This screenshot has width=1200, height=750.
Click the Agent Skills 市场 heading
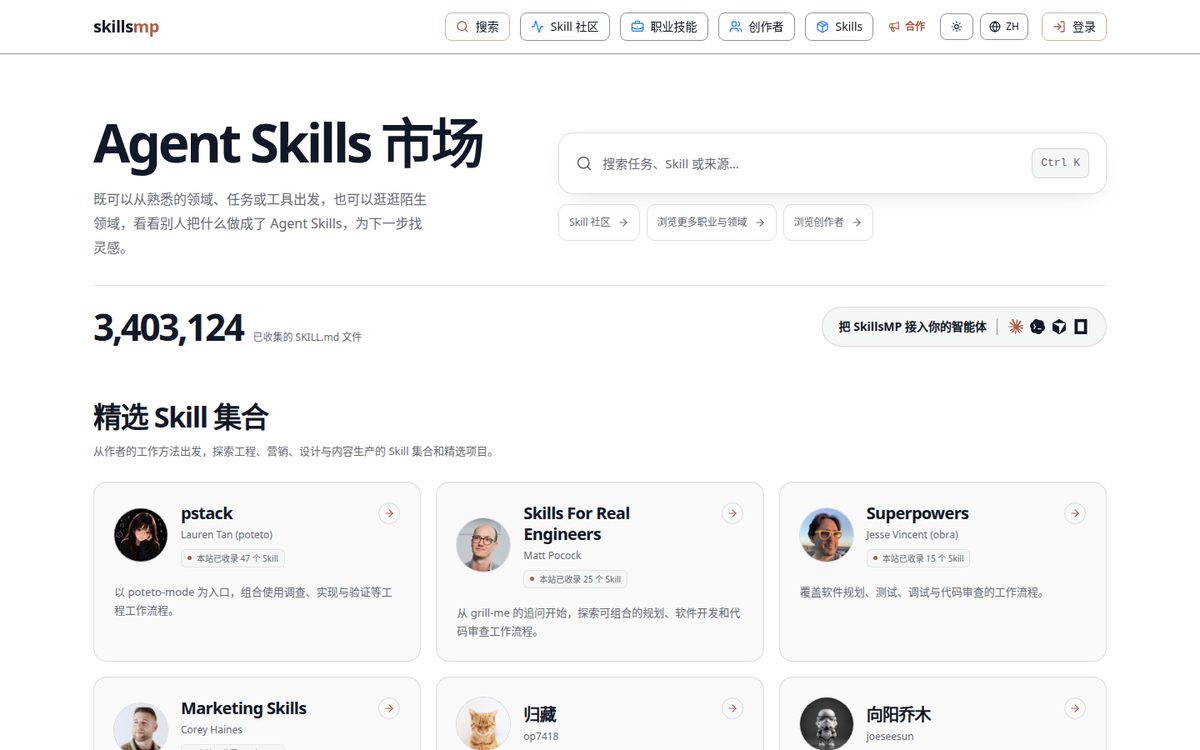[x=289, y=144]
